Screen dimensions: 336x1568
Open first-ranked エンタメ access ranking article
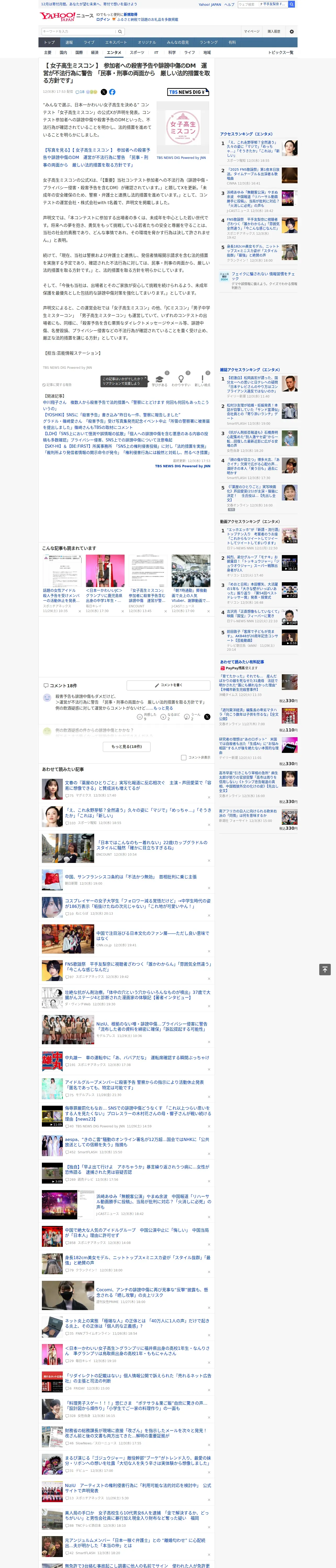click(253, 149)
